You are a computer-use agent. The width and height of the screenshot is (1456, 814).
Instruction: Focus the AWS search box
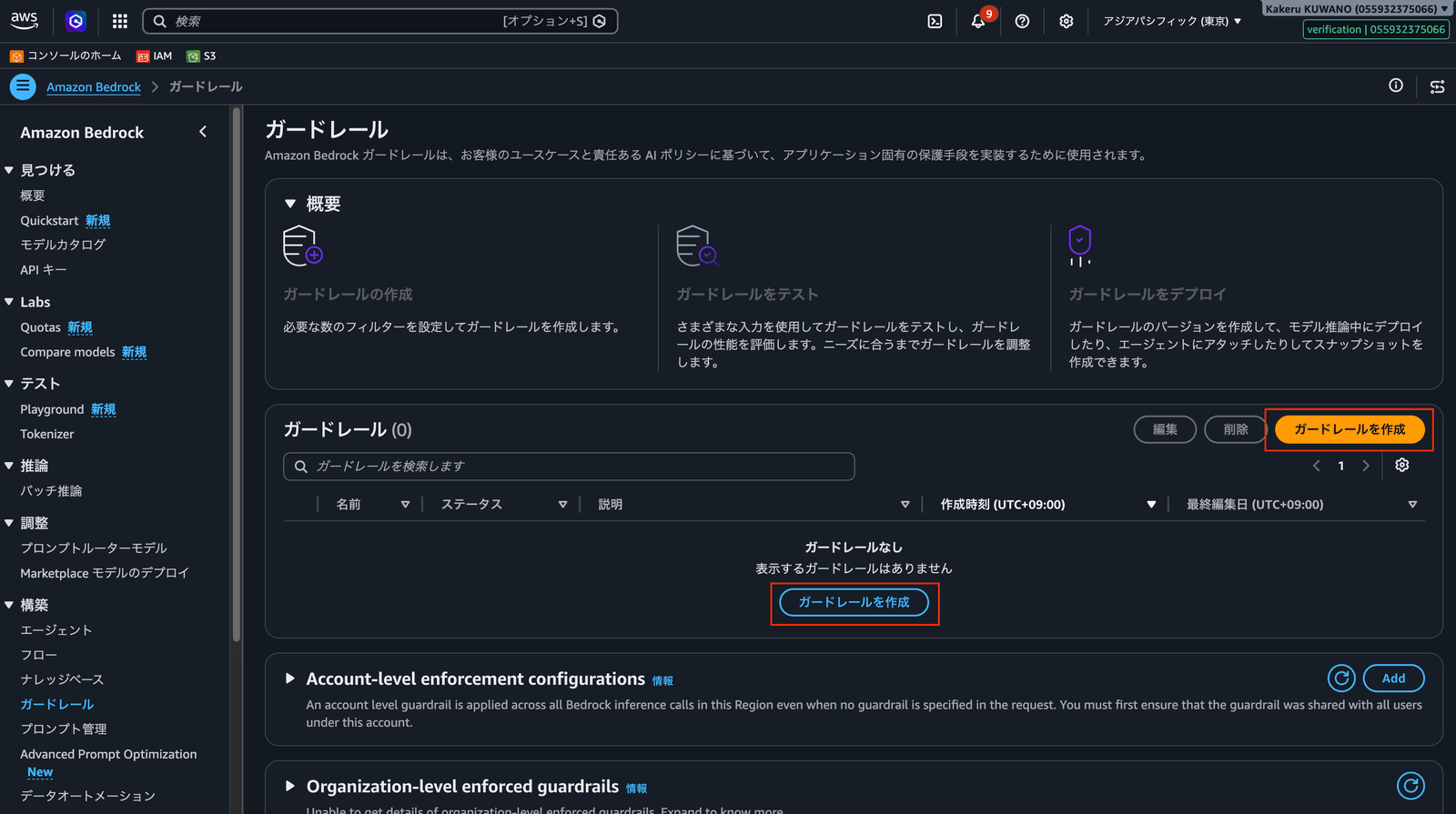click(380, 21)
